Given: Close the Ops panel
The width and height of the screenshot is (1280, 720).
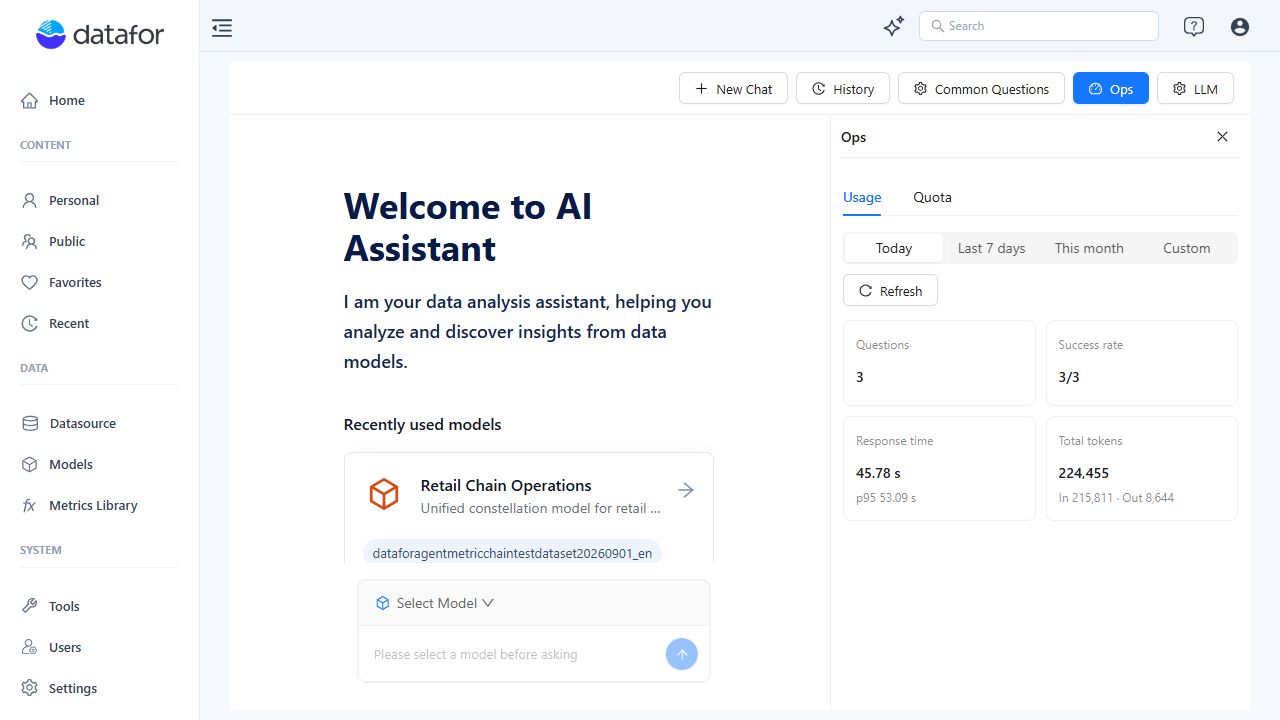Looking at the screenshot, I should [x=1222, y=137].
